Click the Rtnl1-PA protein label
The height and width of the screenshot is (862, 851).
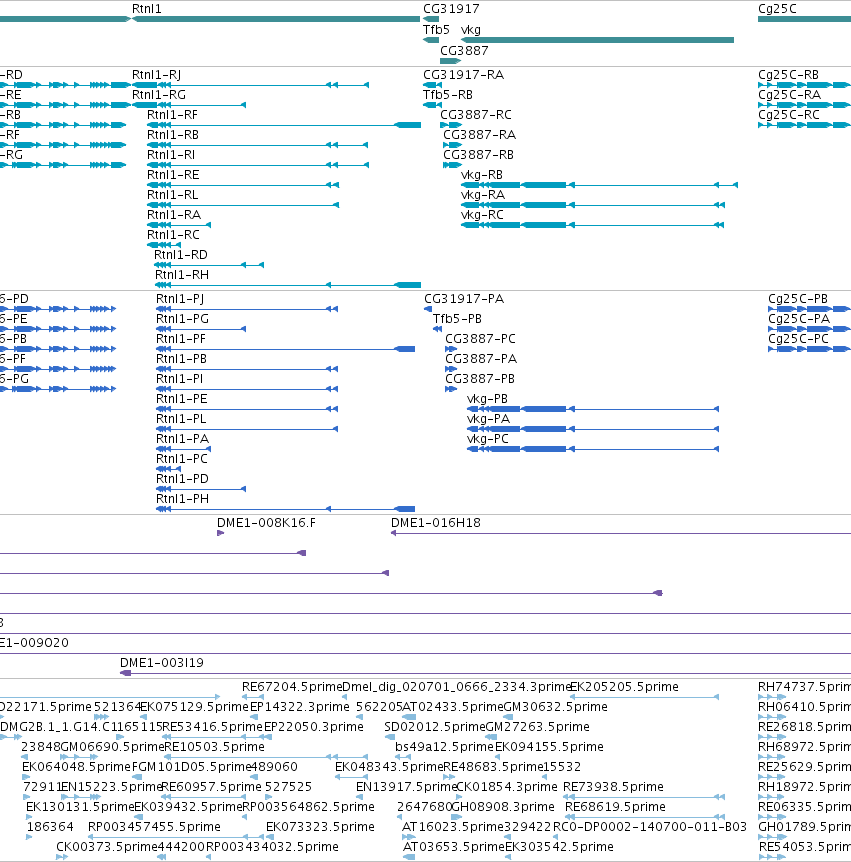point(183,439)
